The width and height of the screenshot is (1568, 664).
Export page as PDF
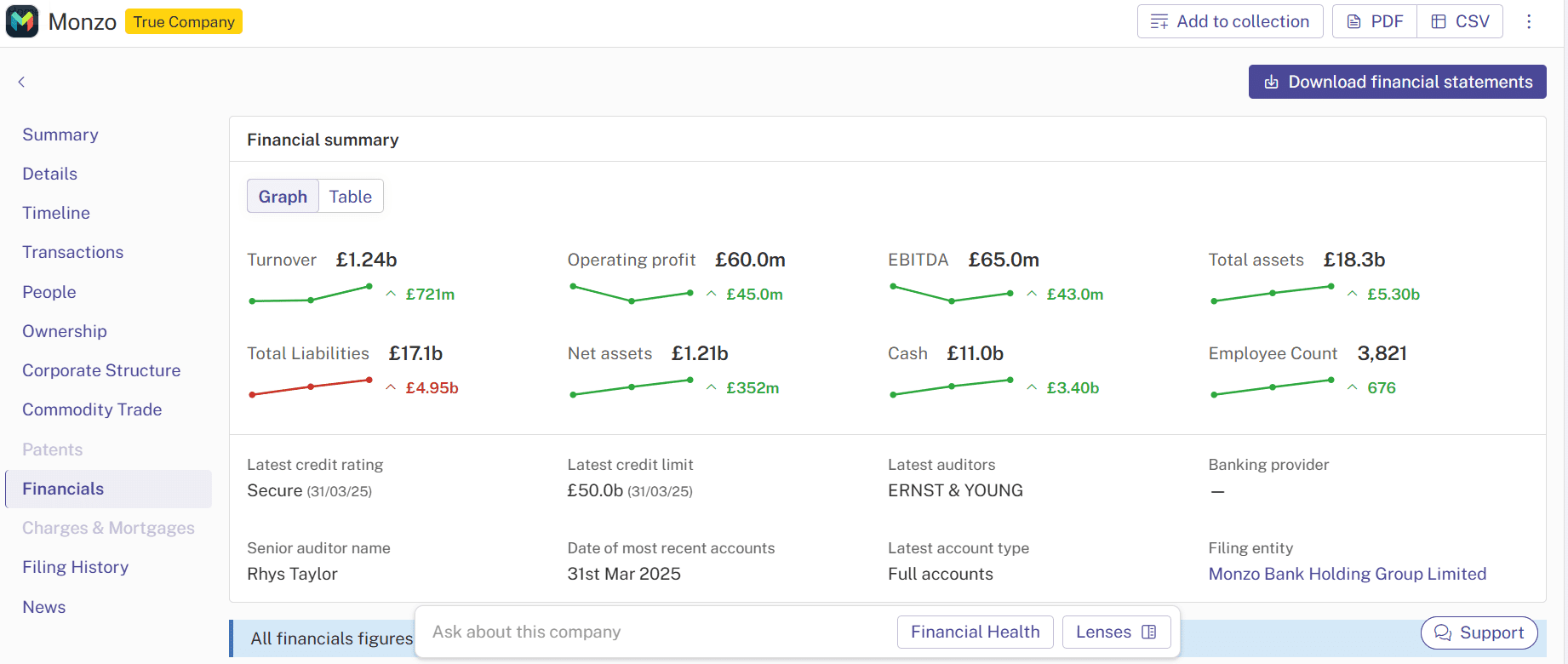[x=1375, y=21]
